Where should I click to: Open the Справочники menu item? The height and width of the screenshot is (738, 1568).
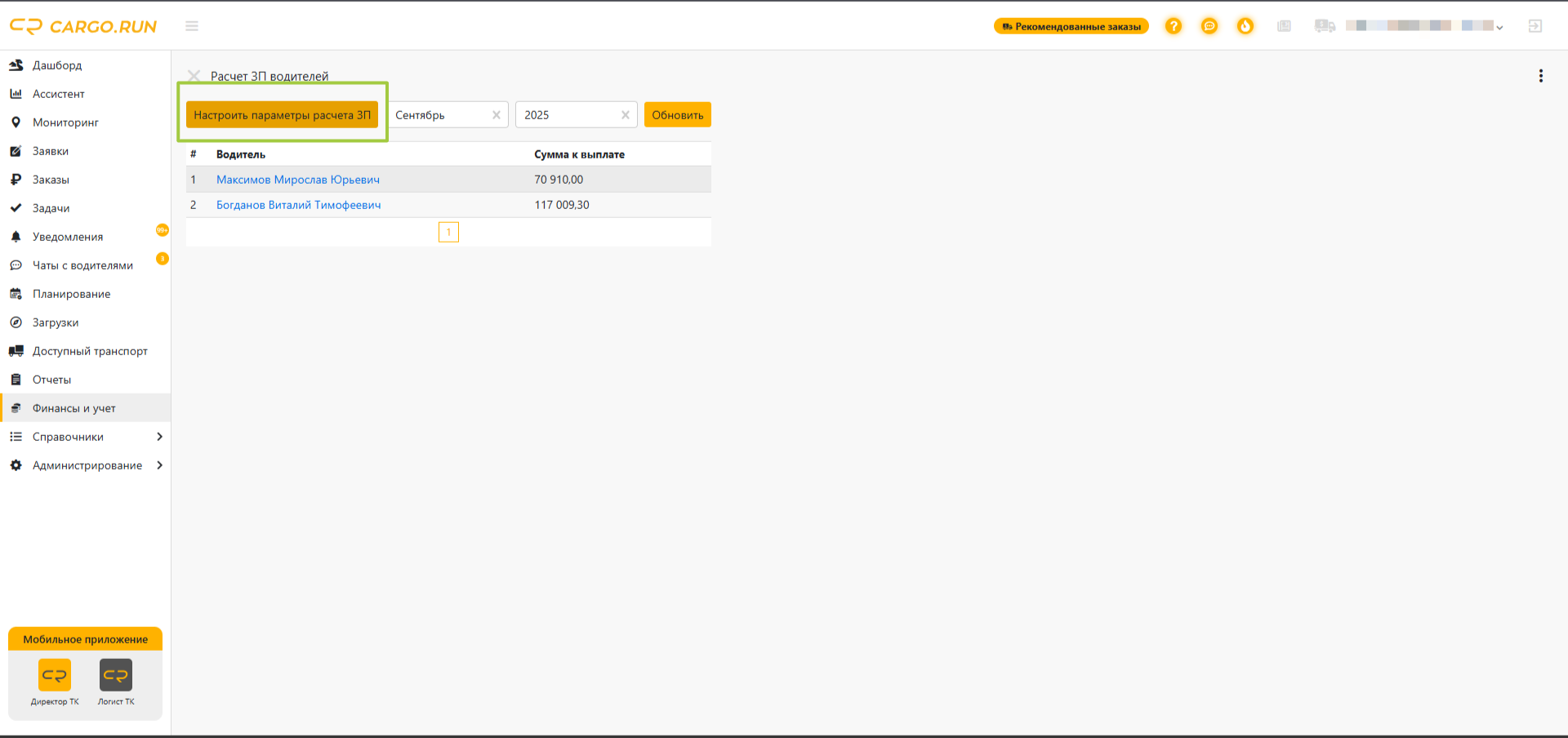(x=85, y=437)
